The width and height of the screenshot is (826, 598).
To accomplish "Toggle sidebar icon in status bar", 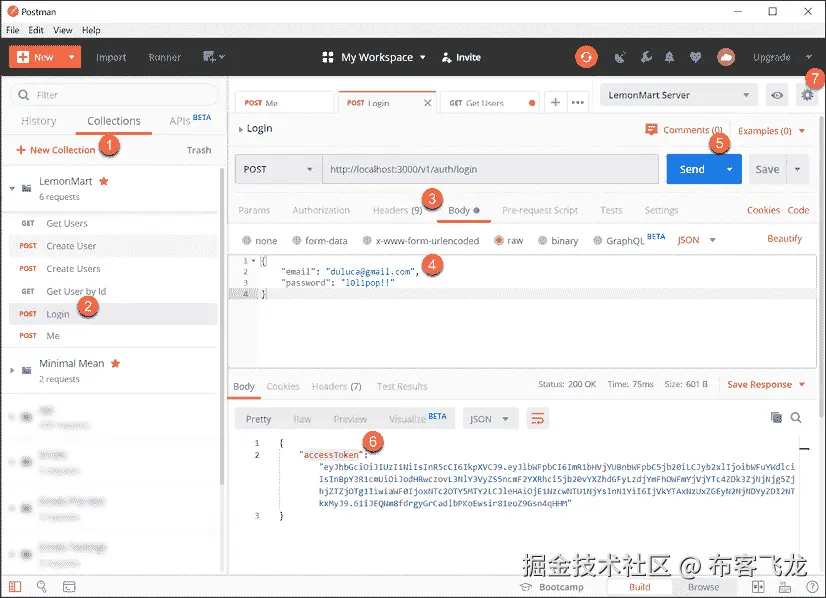I will (15, 586).
